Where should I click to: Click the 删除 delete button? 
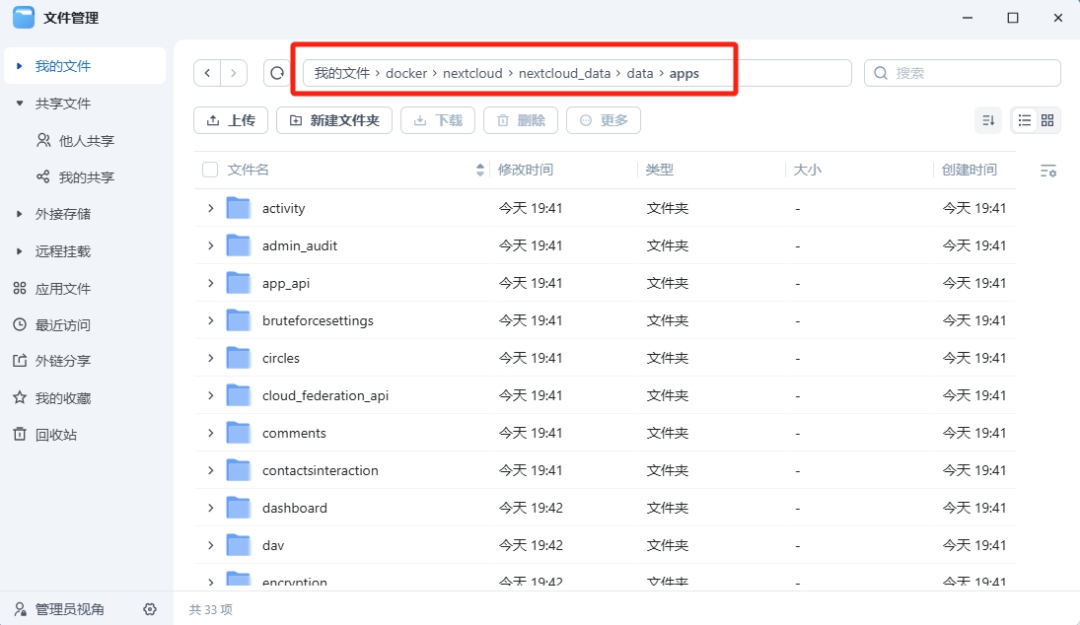(521, 121)
